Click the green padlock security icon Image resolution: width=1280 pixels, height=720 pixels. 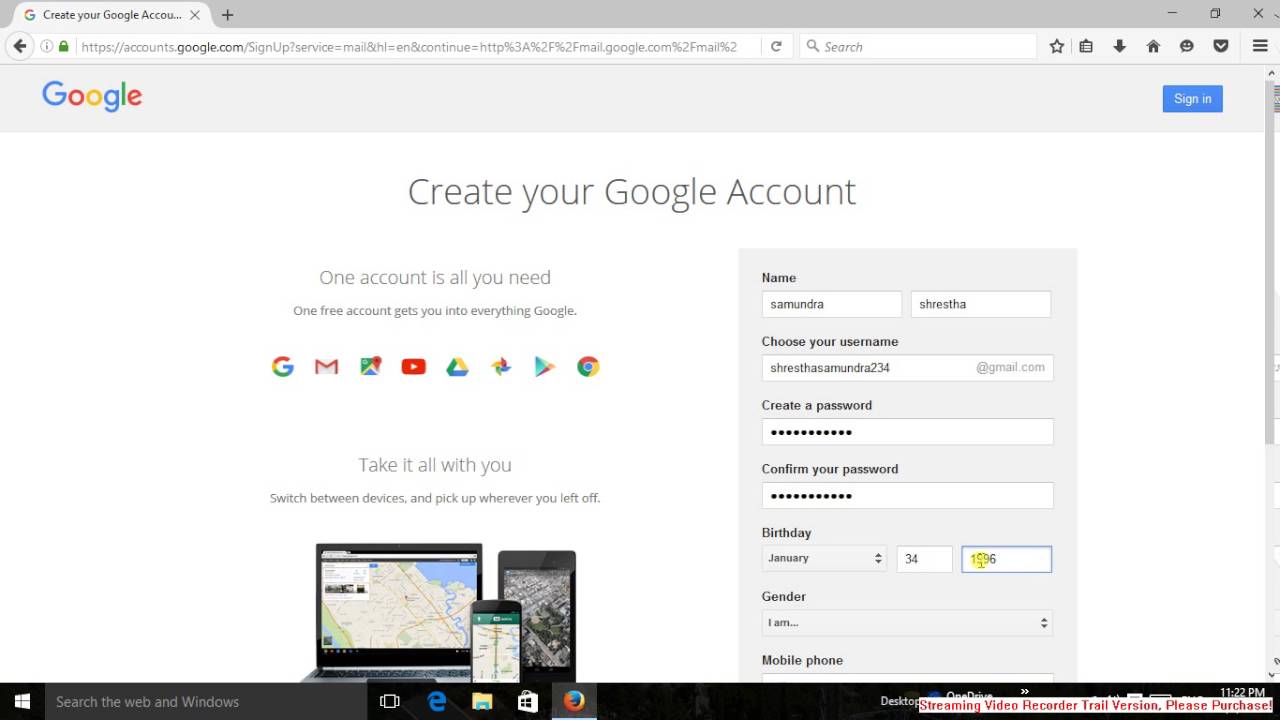[x=64, y=46]
